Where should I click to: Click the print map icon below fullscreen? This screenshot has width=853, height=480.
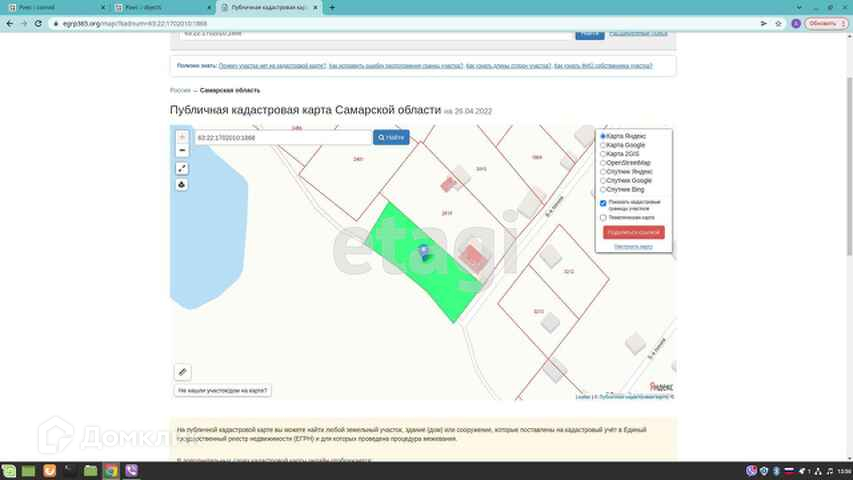coord(182,185)
